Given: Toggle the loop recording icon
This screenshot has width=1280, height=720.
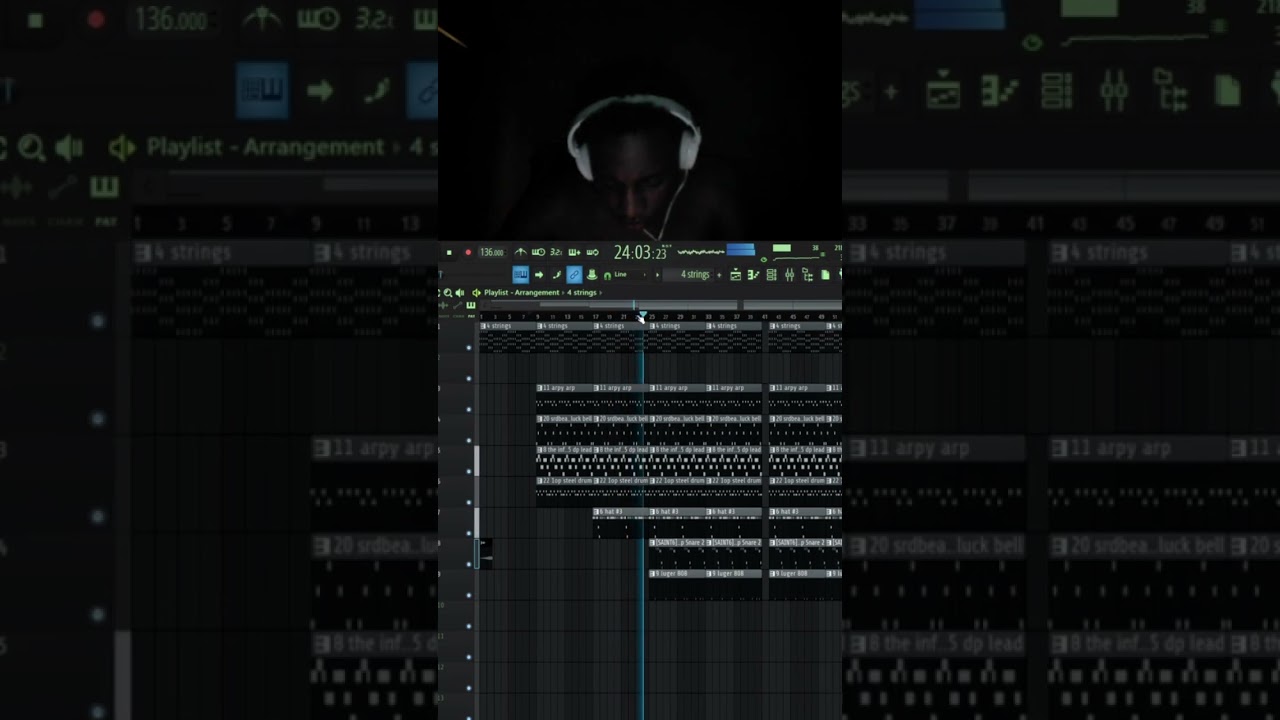Looking at the screenshot, I should coord(593,252).
